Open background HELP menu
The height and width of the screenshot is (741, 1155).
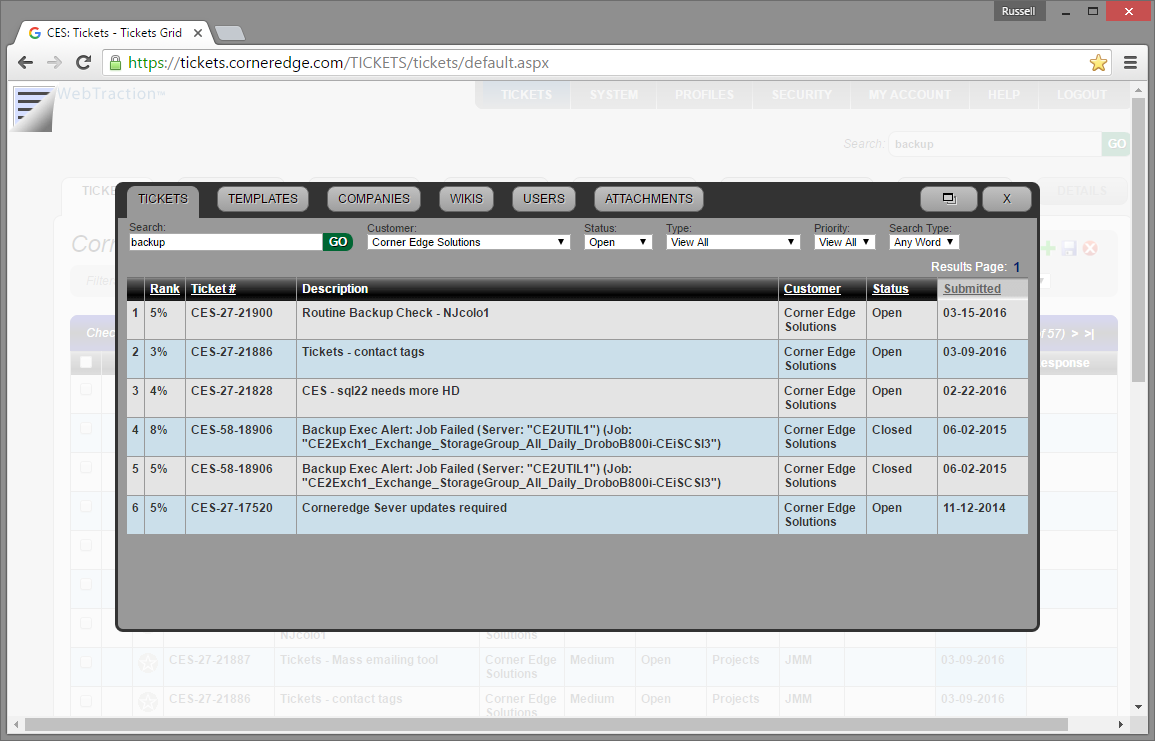[1004, 94]
